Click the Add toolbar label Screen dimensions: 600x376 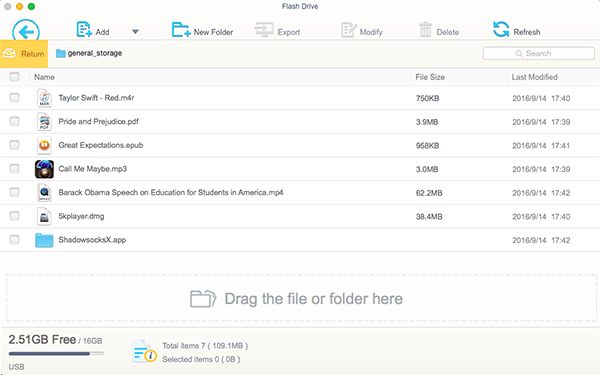[x=102, y=32]
